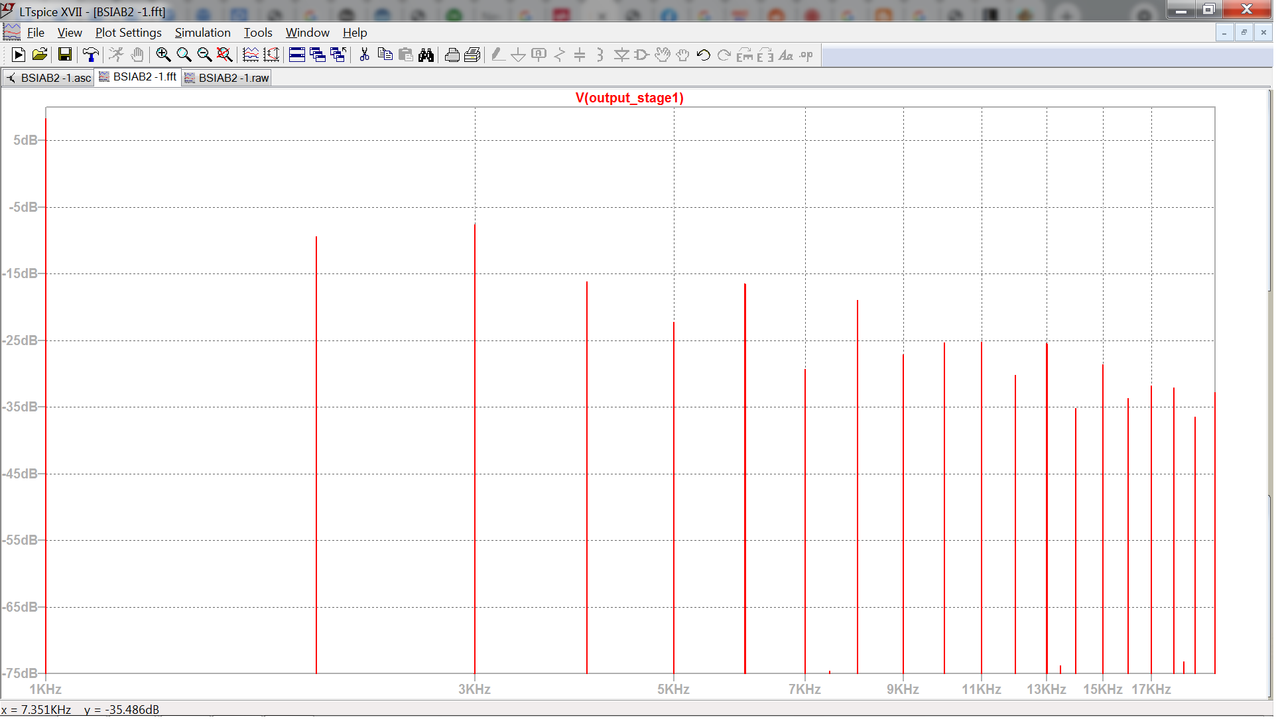Click the Redo arrow icon
This screenshot has height=726, width=1280.
click(724, 55)
